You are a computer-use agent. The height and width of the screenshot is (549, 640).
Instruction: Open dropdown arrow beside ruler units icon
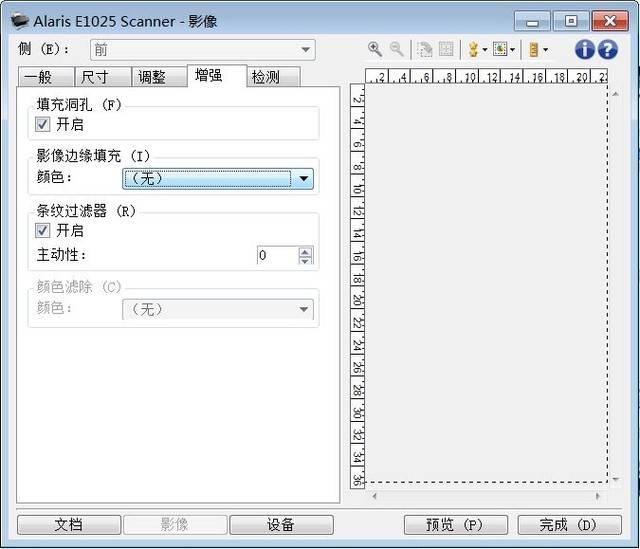[546, 50]
